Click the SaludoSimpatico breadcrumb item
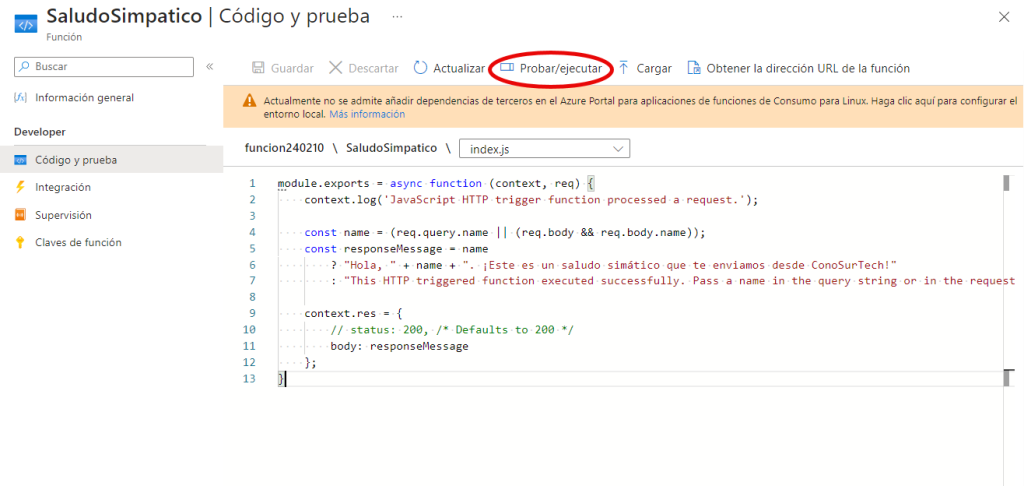 click(391, 149)
